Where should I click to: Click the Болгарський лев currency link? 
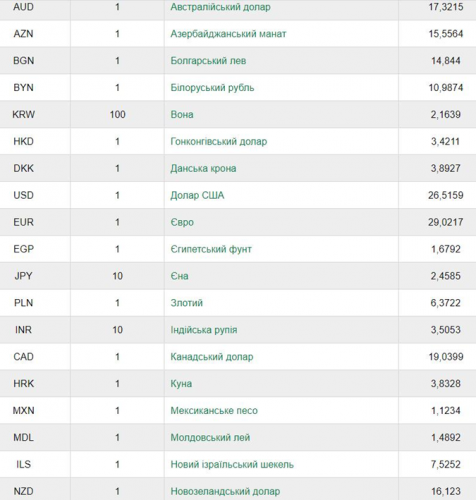point(208,61)
